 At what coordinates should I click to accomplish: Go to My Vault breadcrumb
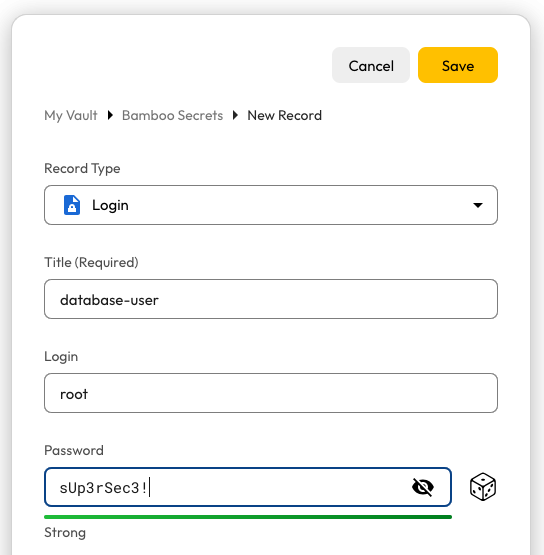point(70,115)
